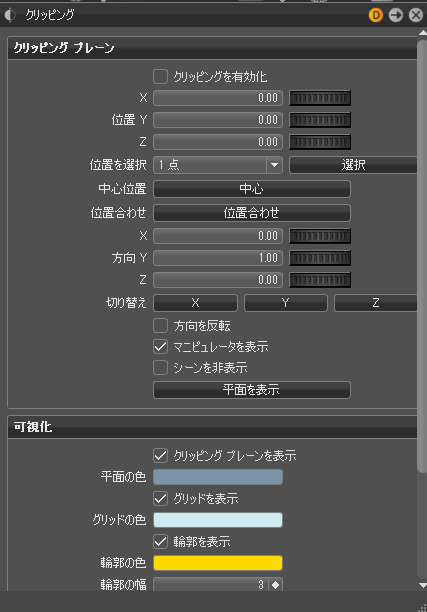
Task: Enable クリッピングを有効化 checkbox
Action: tap(160, 76)
